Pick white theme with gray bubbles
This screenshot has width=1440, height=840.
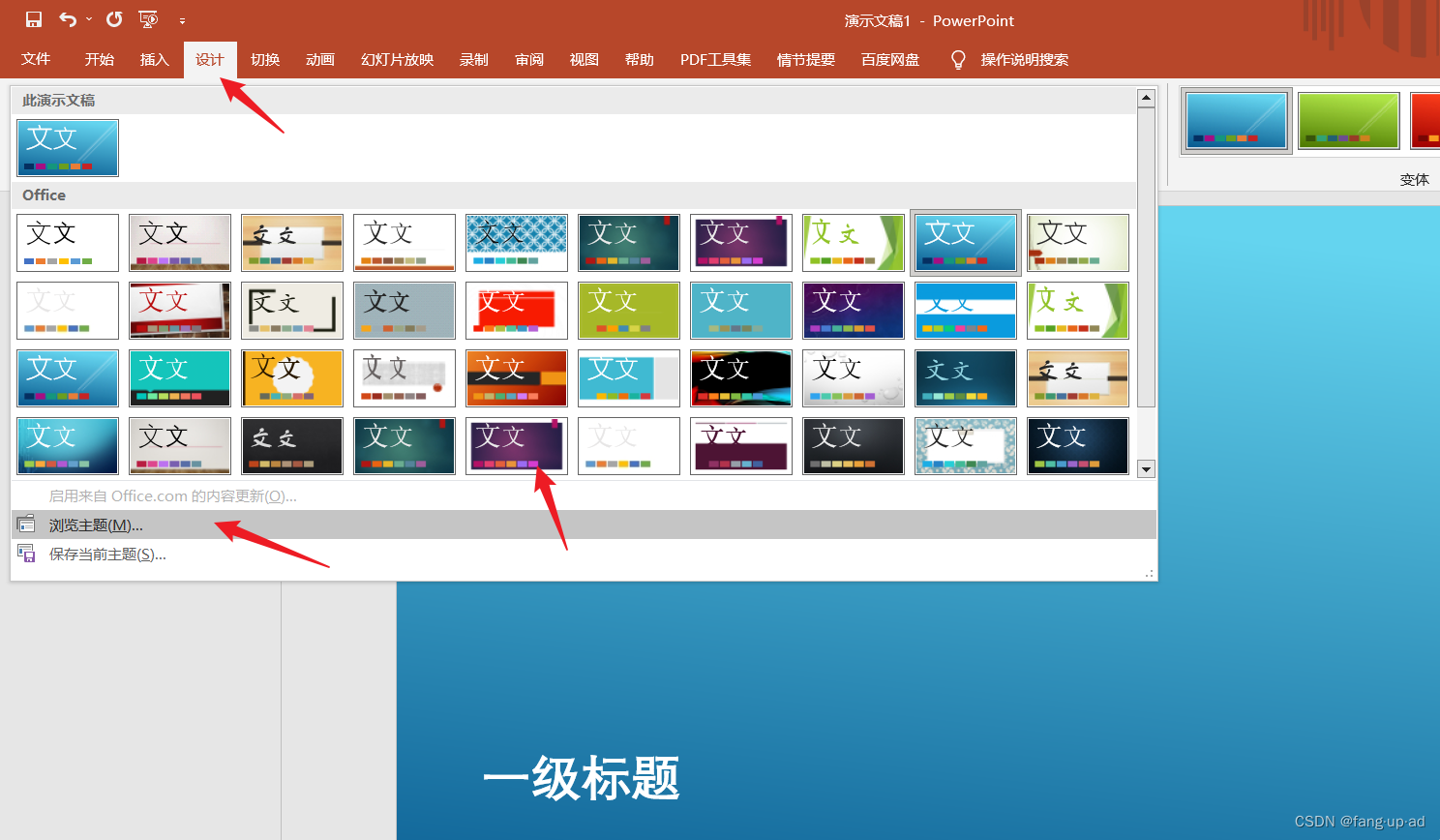click(854, 378)
